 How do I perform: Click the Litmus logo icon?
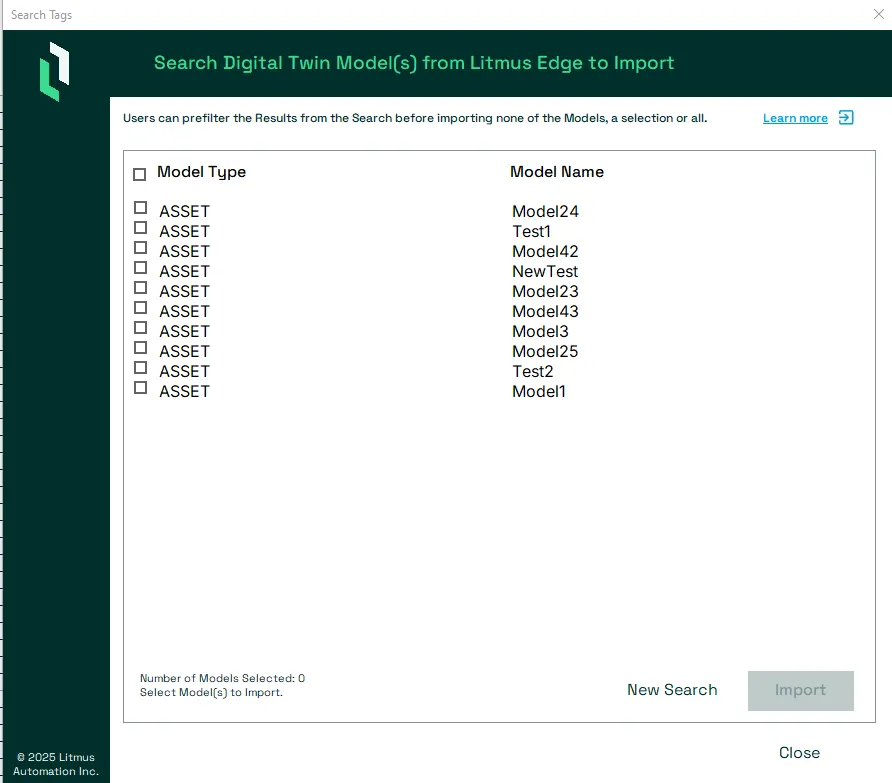(x=55, y=72)
